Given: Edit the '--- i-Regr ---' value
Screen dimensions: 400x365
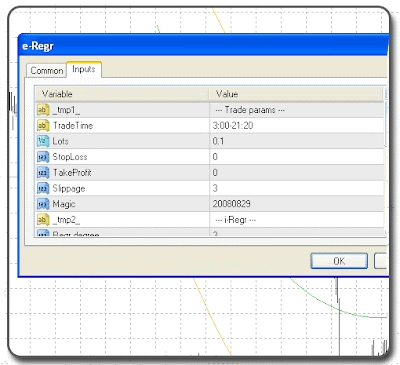Looking at the screenshot, I should tap(297, 220).
